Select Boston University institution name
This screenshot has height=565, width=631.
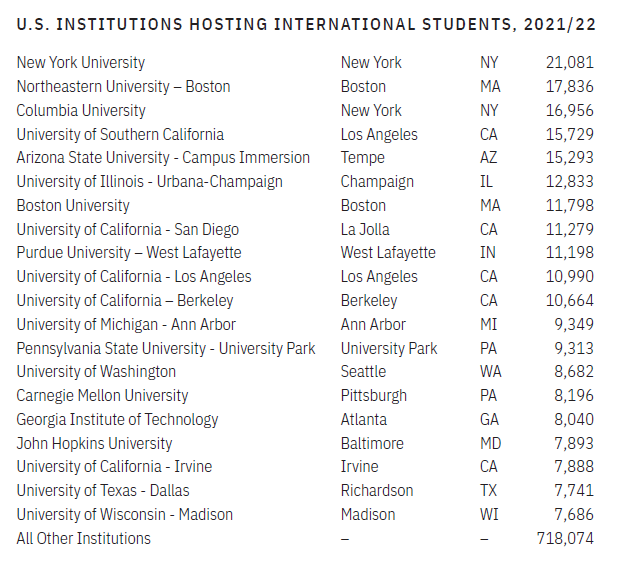73,206
